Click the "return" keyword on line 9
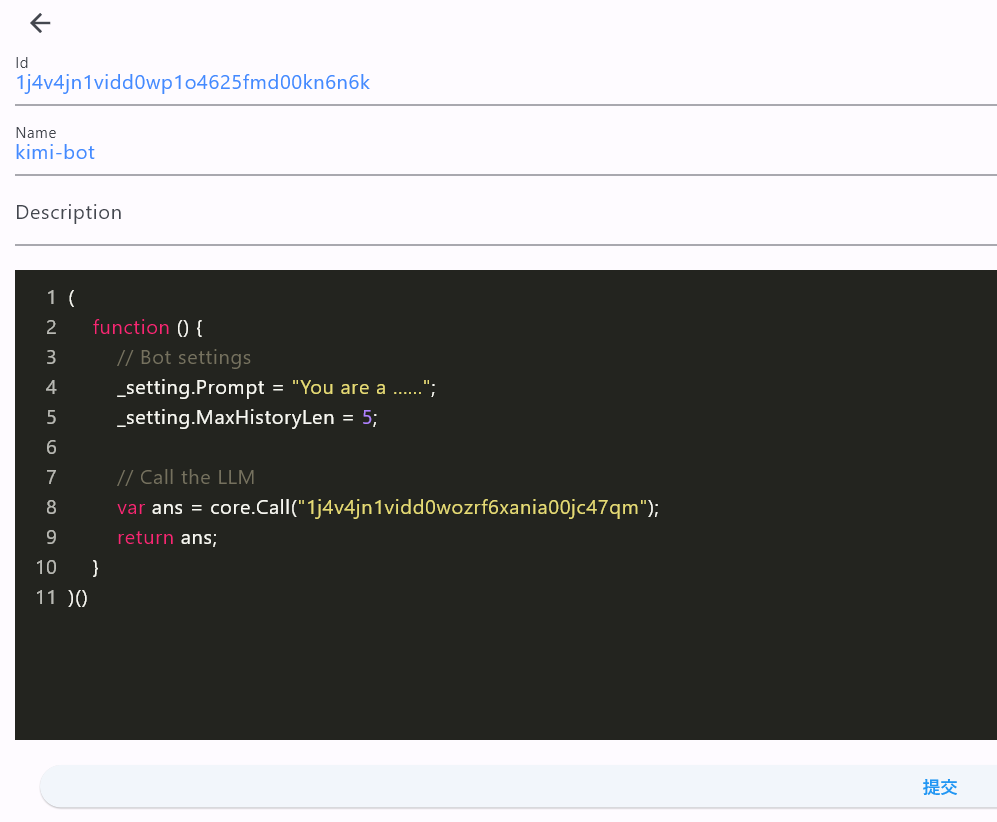The height and width of the screenshot is (822, 997). coord(145,538)
